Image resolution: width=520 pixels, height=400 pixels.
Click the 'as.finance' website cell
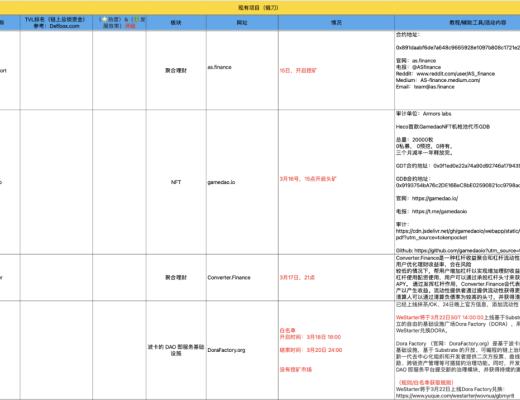242,70
